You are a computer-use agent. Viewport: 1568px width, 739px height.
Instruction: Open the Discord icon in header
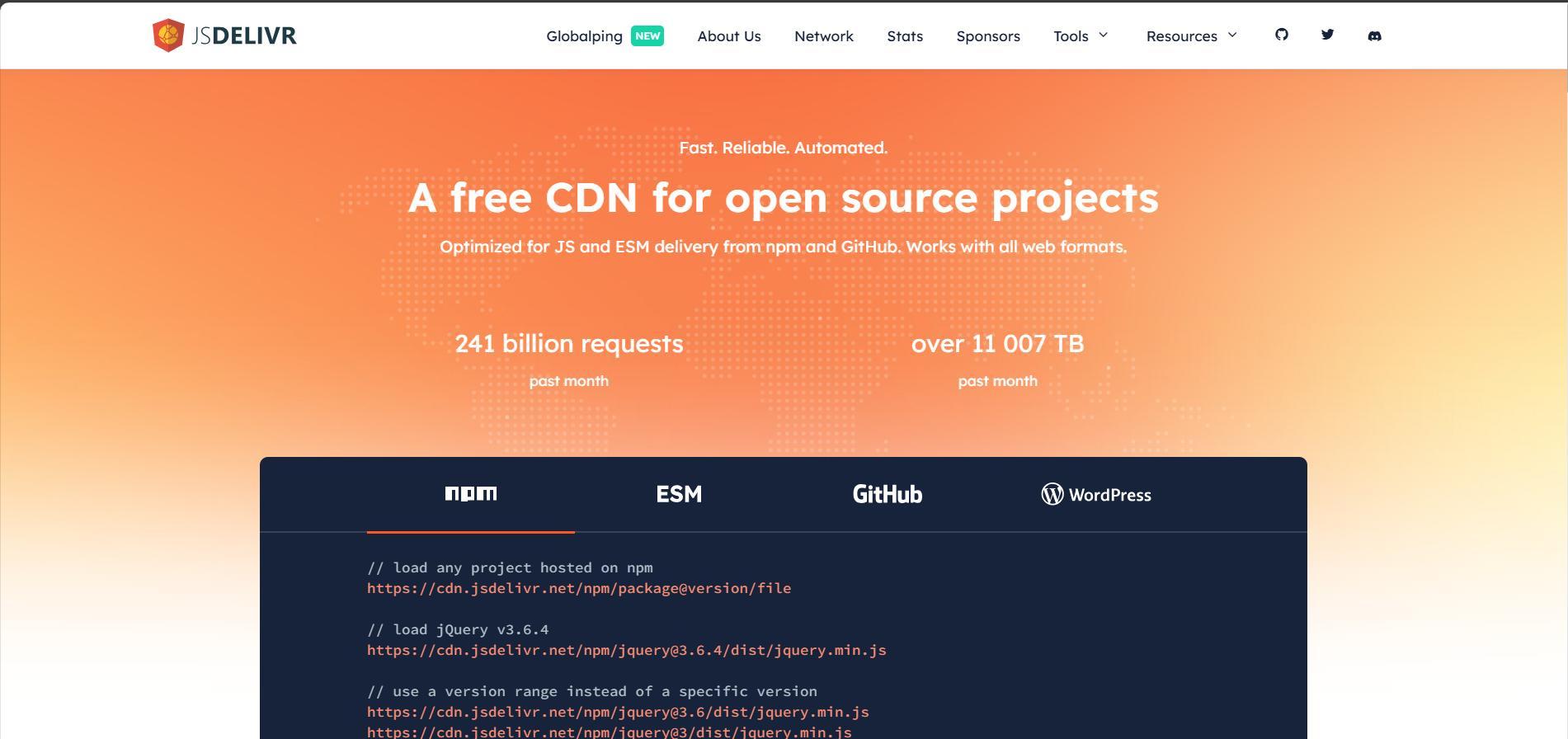pyautogui.click(x=1374, y=35)
